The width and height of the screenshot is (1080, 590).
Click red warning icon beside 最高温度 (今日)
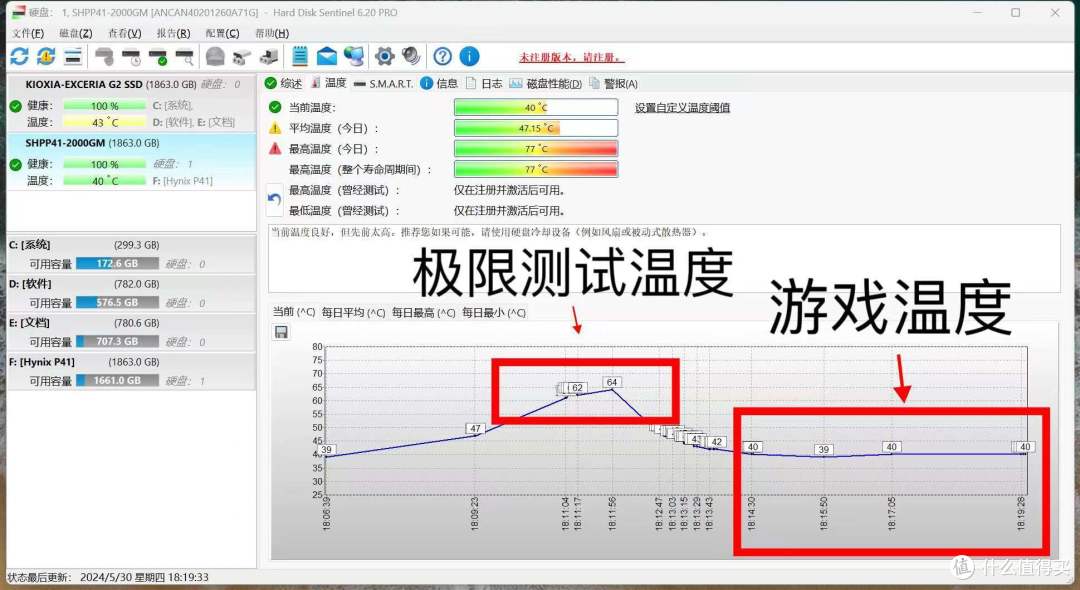coord(275,149)
